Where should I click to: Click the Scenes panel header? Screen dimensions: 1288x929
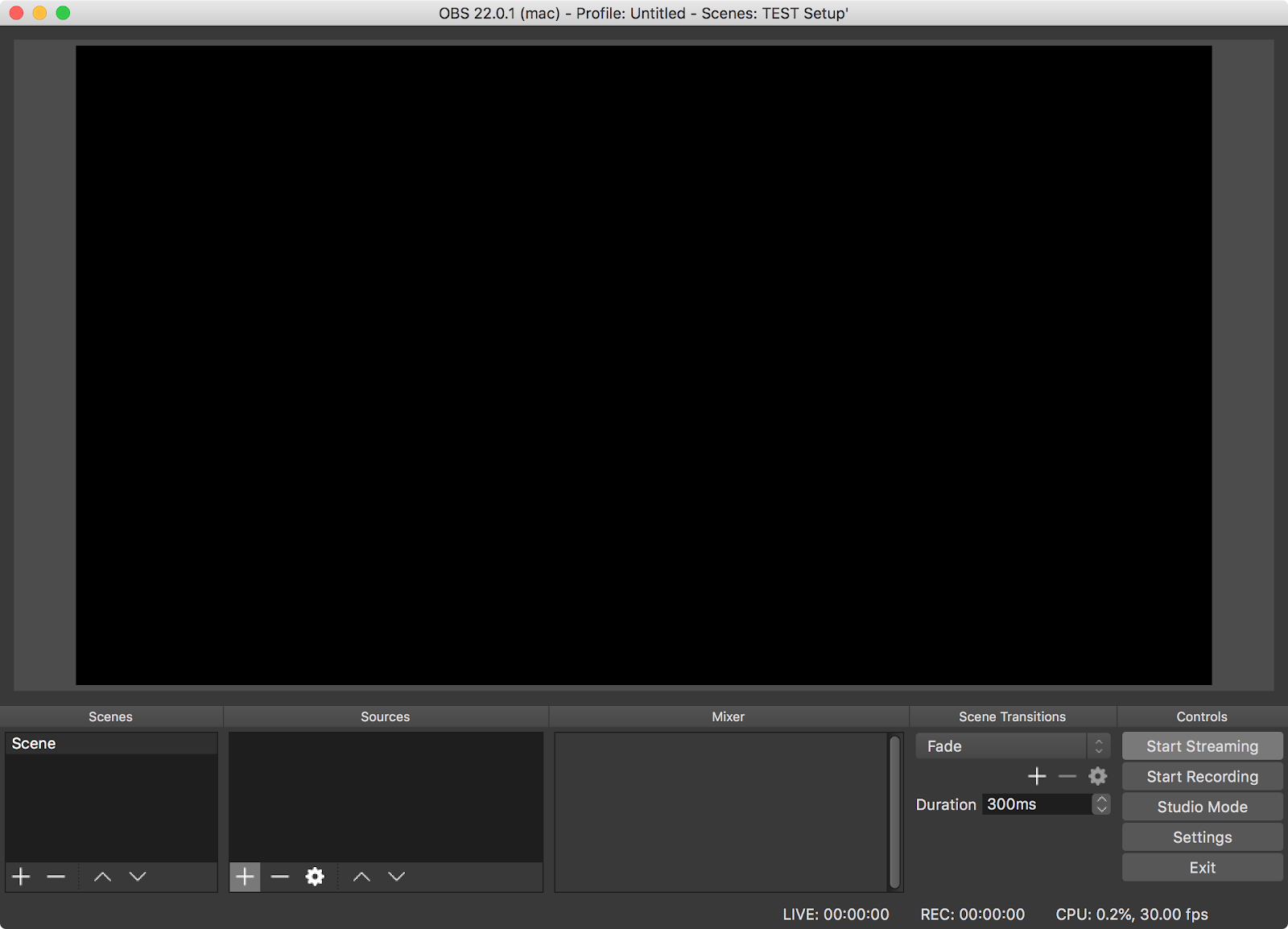(110, 716)
